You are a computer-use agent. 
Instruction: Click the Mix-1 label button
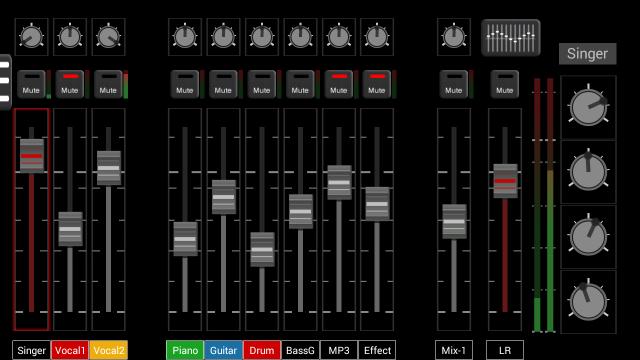click(x=453, y=350)
